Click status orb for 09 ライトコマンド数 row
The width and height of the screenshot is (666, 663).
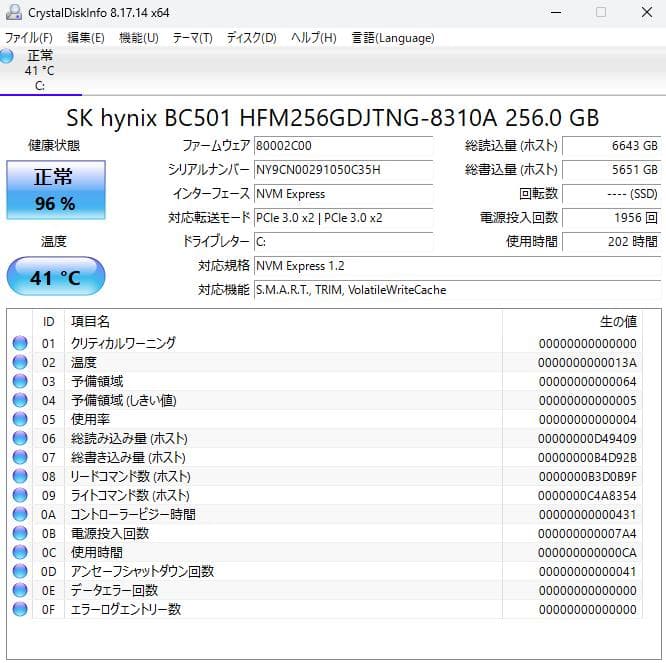[20, 495]
